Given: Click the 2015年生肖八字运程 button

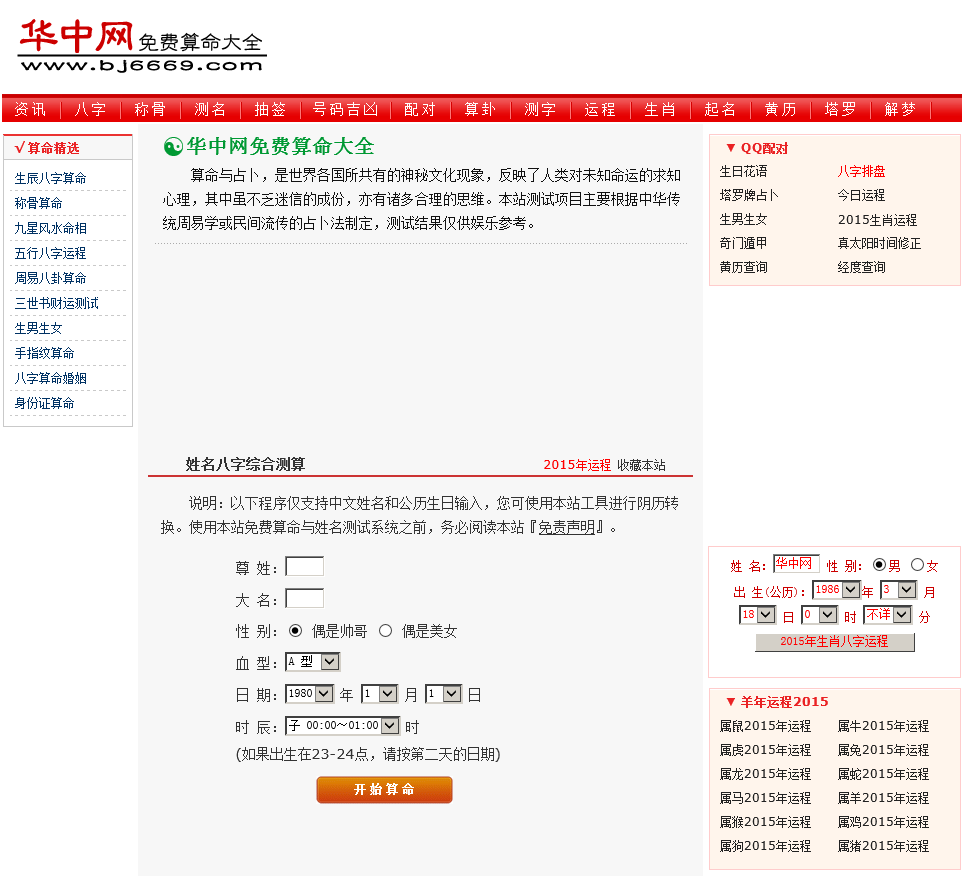Looking at the screenshot, I should coord(834,642).
